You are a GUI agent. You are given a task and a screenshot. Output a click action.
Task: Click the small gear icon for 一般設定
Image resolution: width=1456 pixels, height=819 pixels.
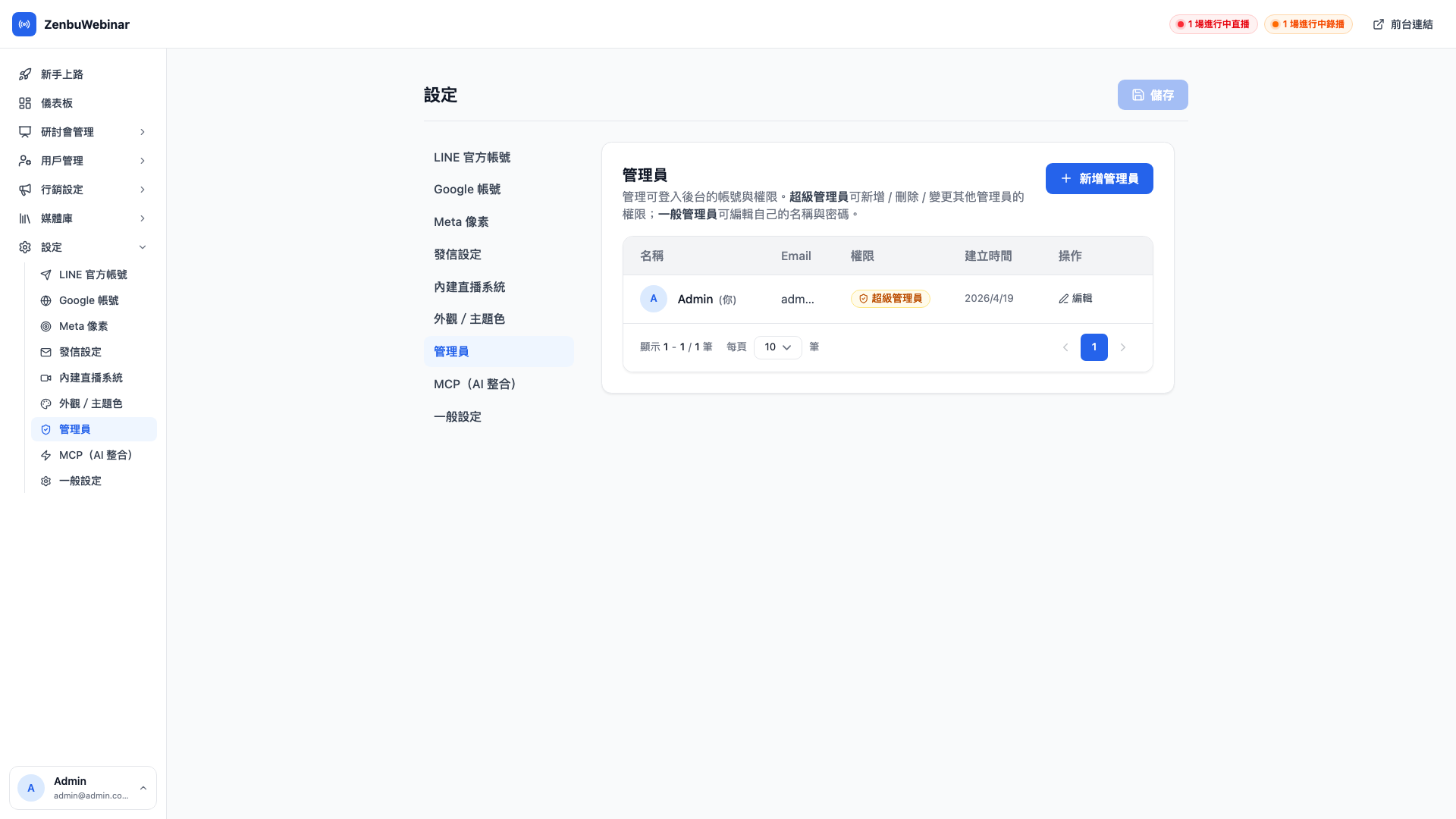click(46, 481)
